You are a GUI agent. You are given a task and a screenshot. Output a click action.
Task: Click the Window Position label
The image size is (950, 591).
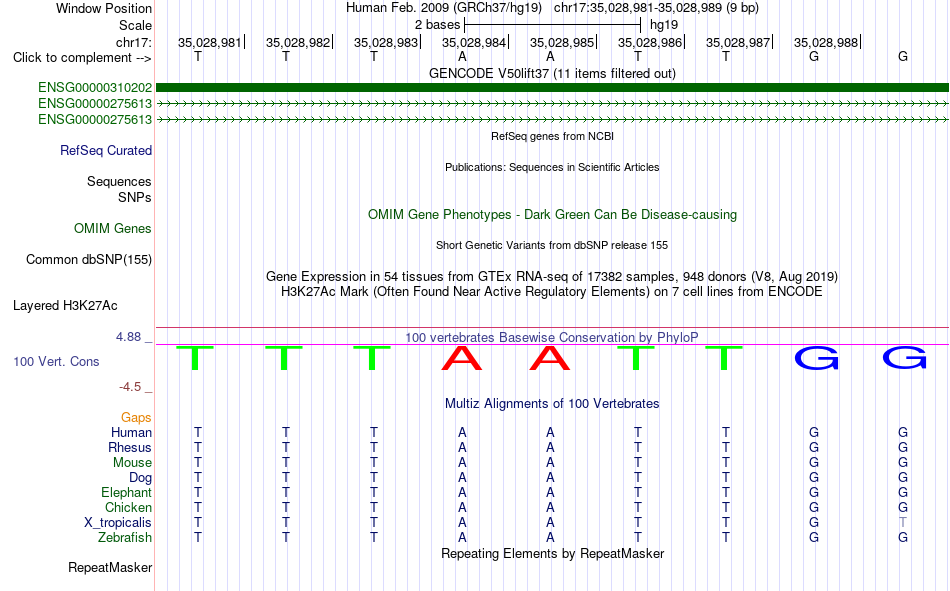tap(104, 8)
